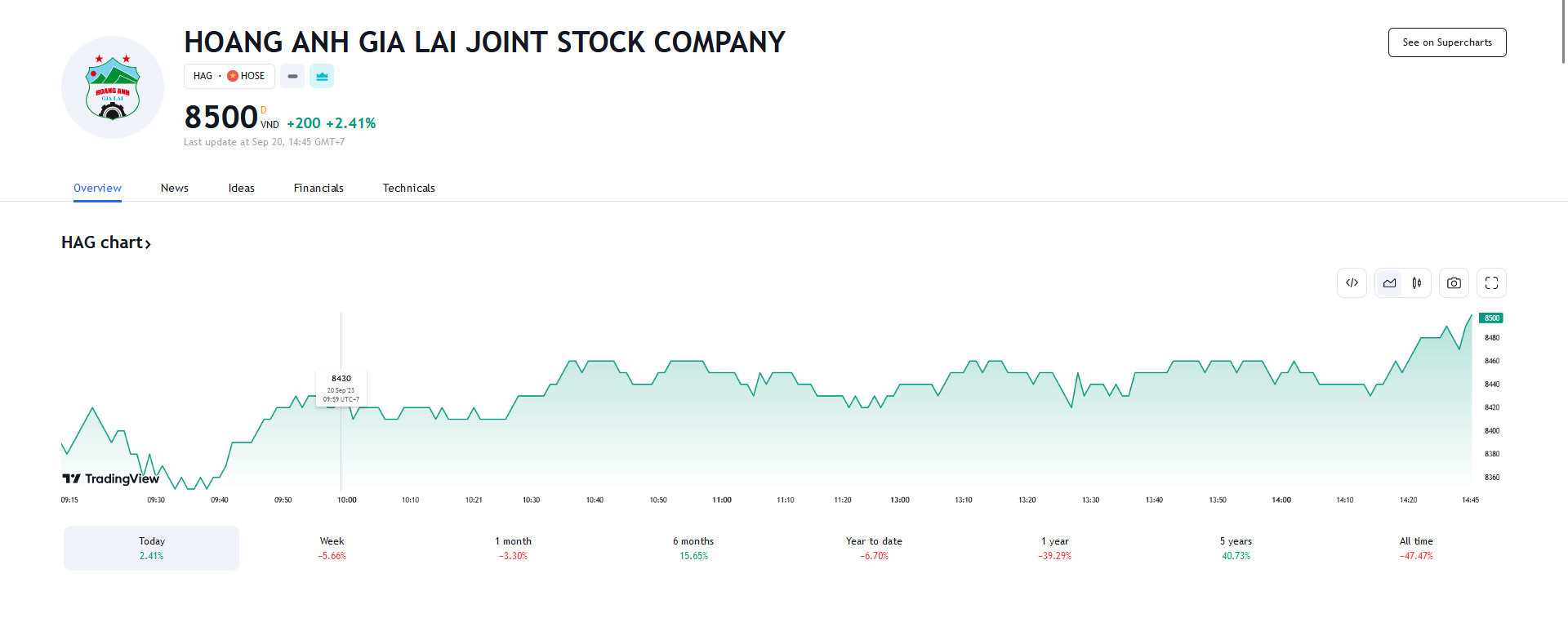
Task: Switch to the Financials tab
Action: pyautogui.click(x=318, y=188)
